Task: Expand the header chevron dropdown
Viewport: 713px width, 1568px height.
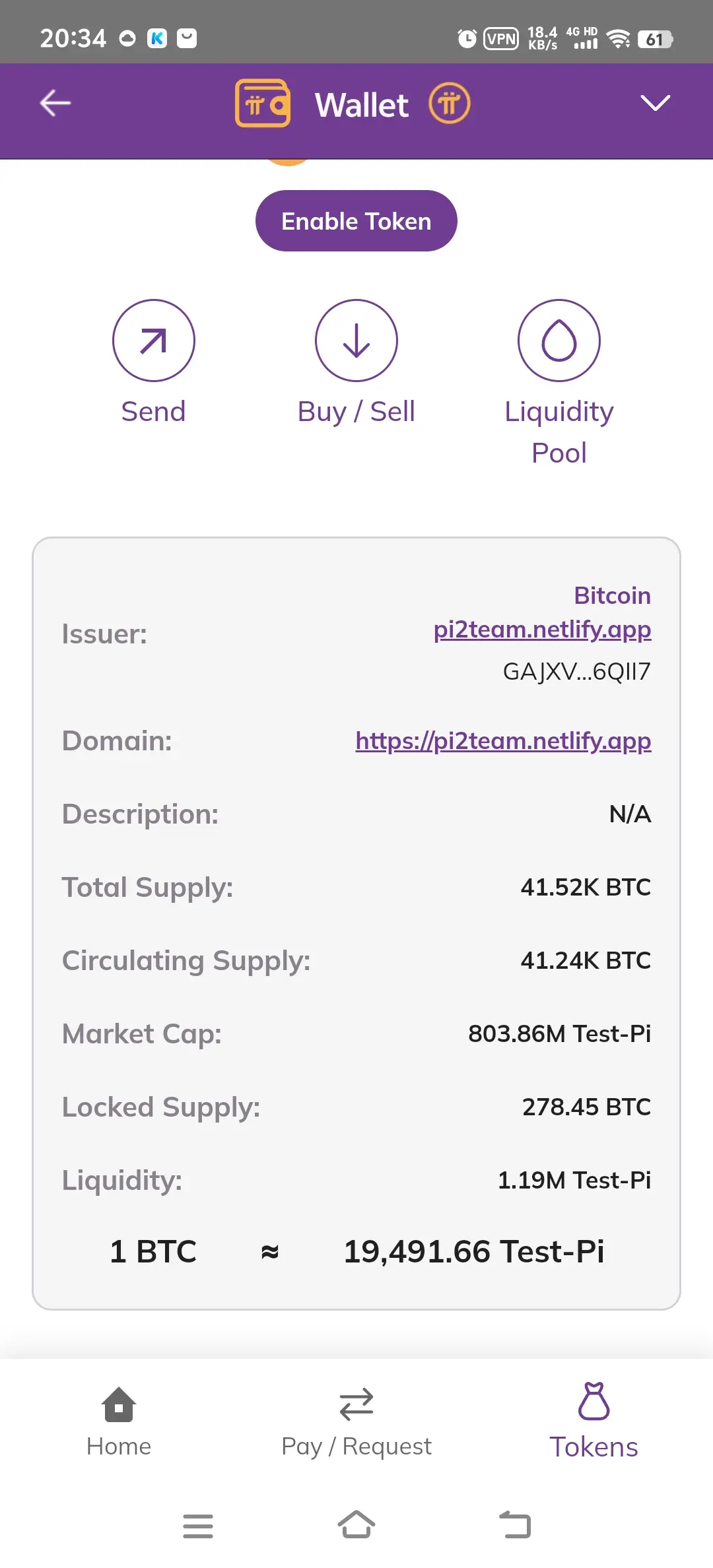Action: point(655,104)
